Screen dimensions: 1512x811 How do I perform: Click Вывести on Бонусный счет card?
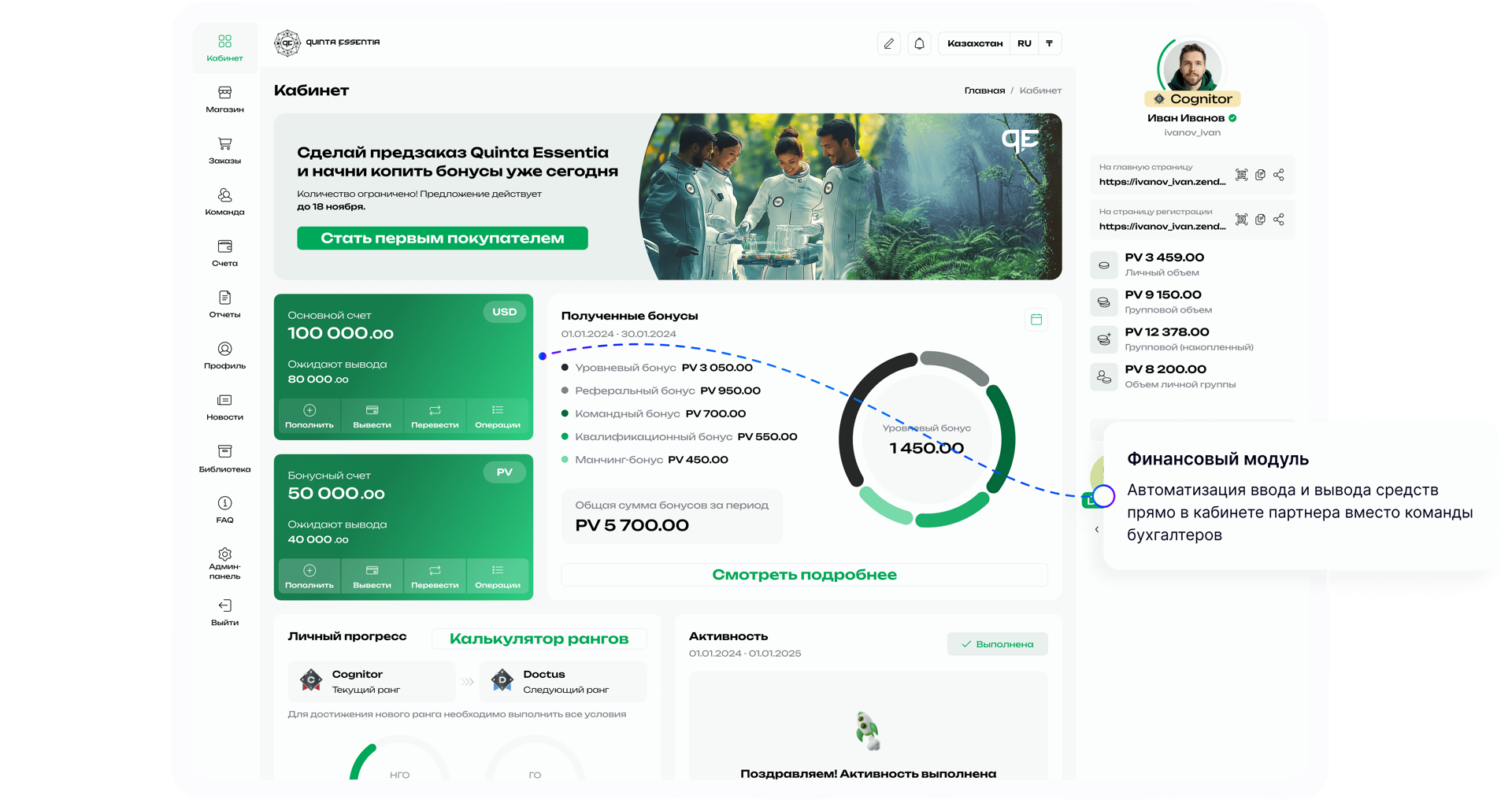372,576
